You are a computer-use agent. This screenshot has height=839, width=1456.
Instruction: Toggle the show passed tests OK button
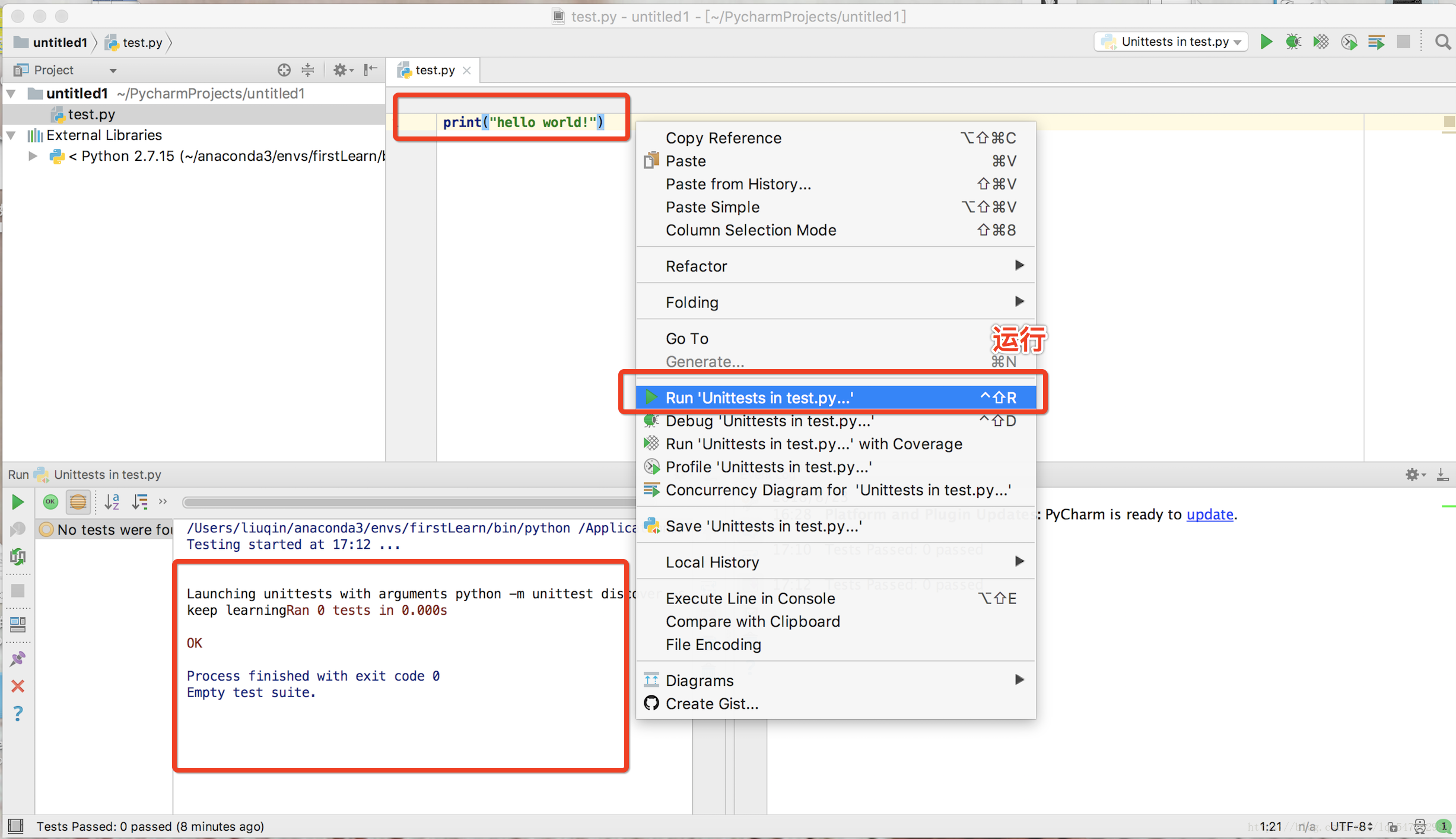coord(50,502)
